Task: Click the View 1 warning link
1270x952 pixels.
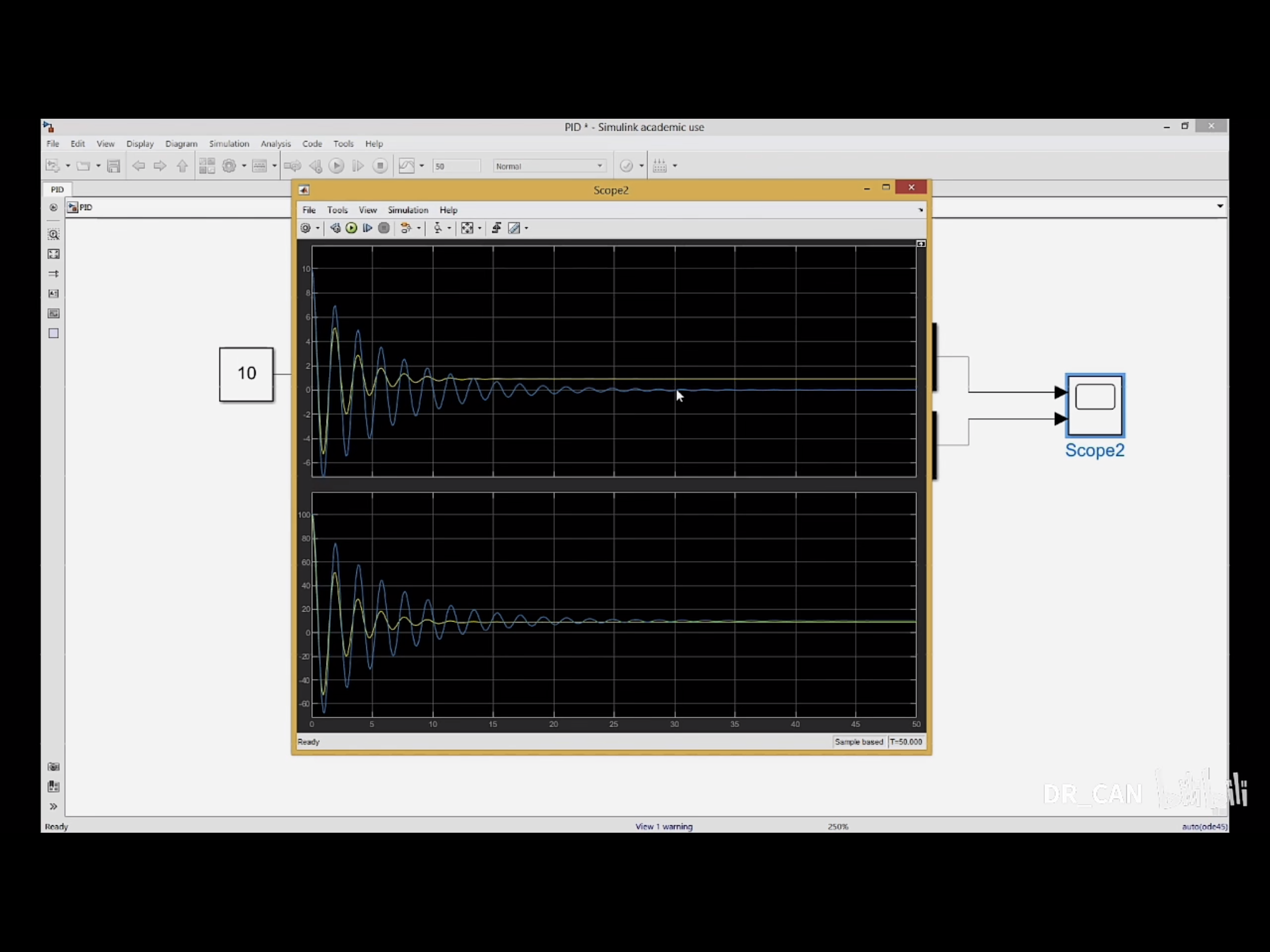Action: [664, 826]
